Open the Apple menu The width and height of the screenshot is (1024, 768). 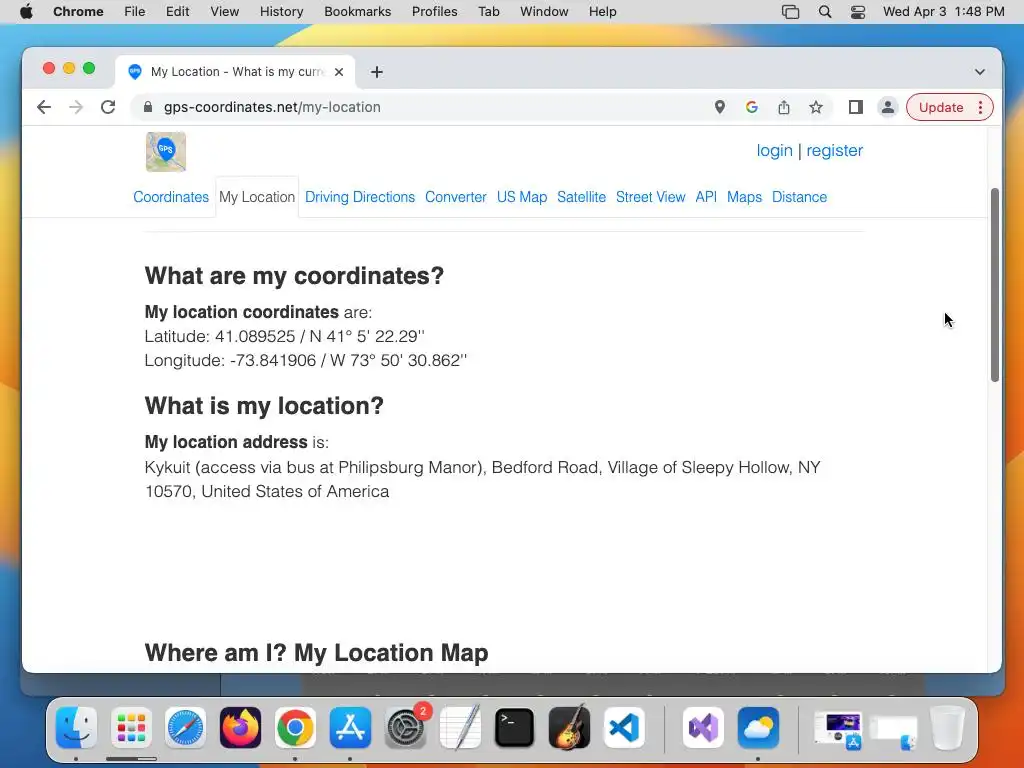[x=26, y=12]
